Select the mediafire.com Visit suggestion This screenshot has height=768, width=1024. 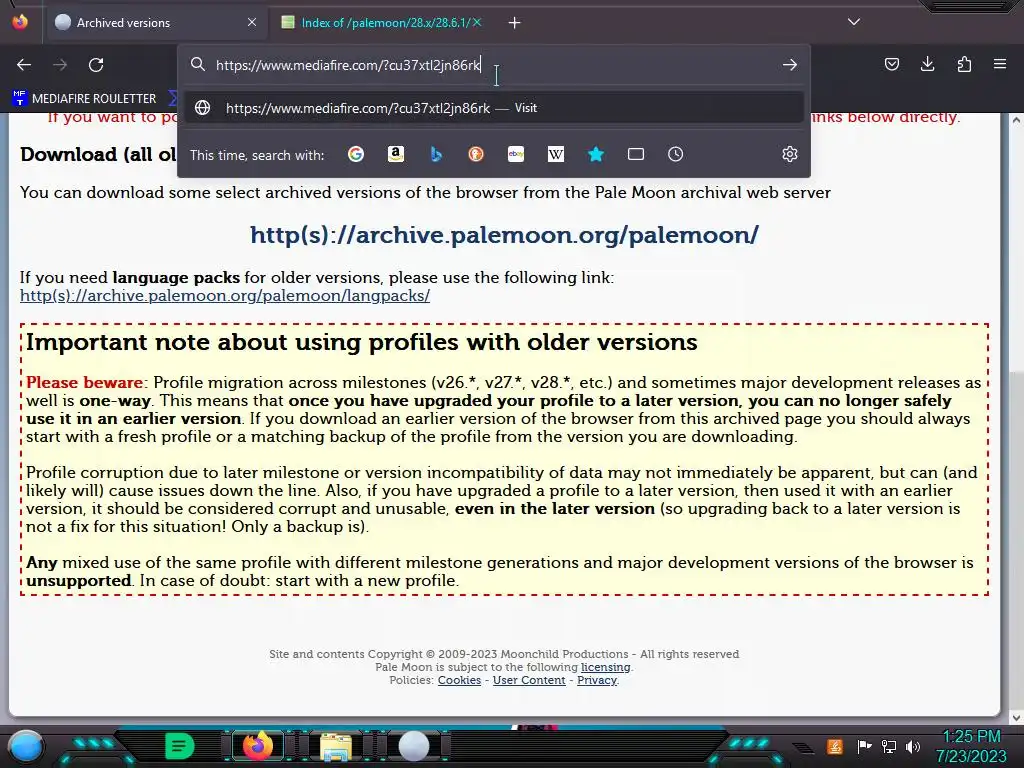pyautogui.click(x=494, y=108)
